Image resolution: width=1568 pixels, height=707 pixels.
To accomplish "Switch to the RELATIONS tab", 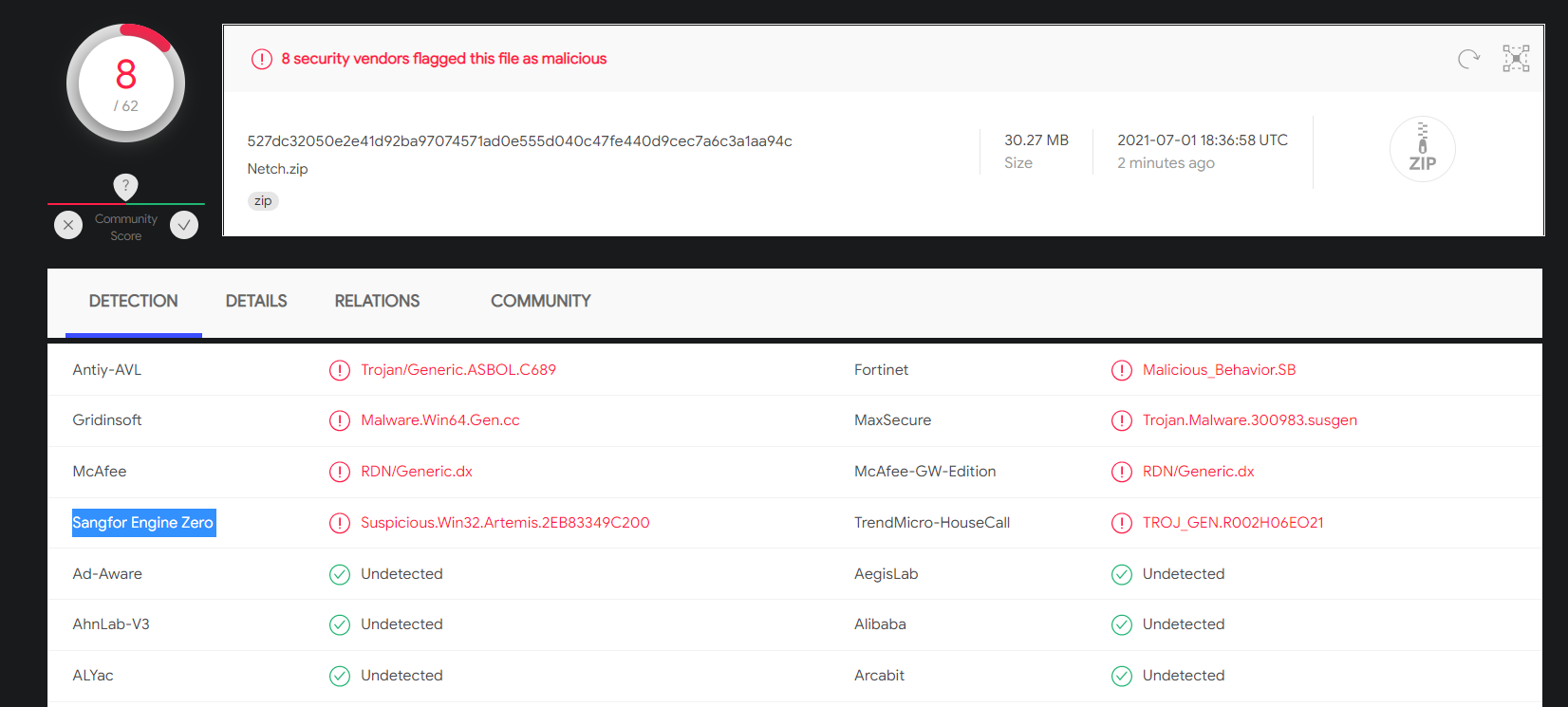I will [377, 301].
